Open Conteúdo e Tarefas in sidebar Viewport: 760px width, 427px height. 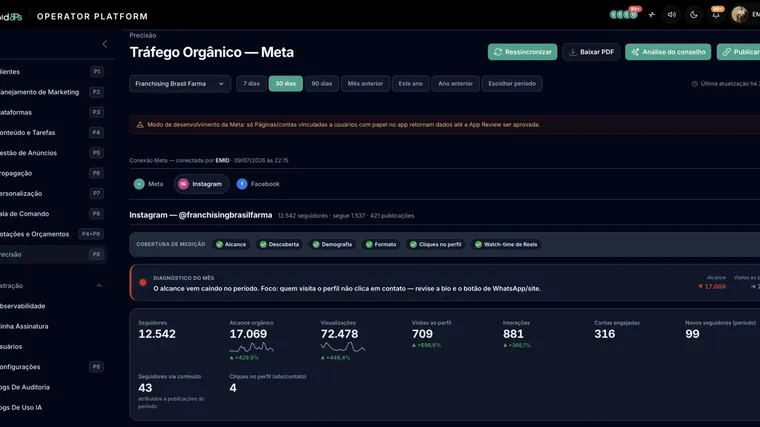tap(52, 133)
